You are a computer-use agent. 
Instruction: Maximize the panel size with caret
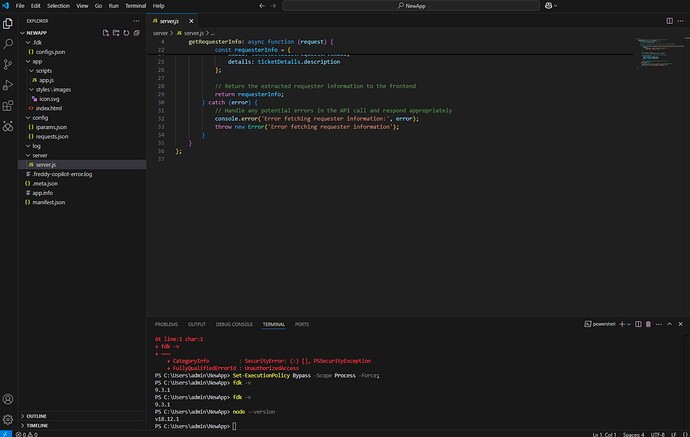coord(669,324)
